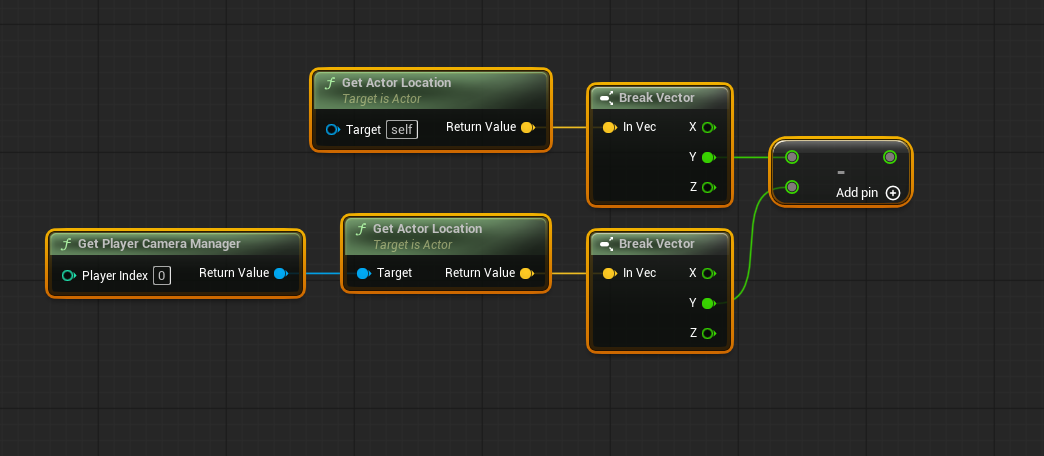Select lower Get Actor Location node title
Viewport: 1044px width, 456px height.
coord(427,228)
